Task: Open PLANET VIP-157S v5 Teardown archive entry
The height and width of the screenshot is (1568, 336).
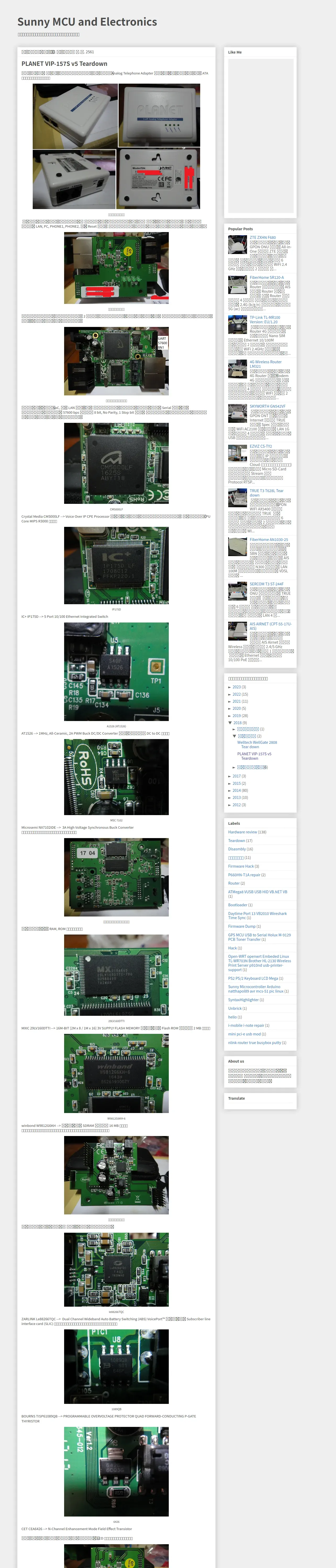Action: [x=254, y=756]
